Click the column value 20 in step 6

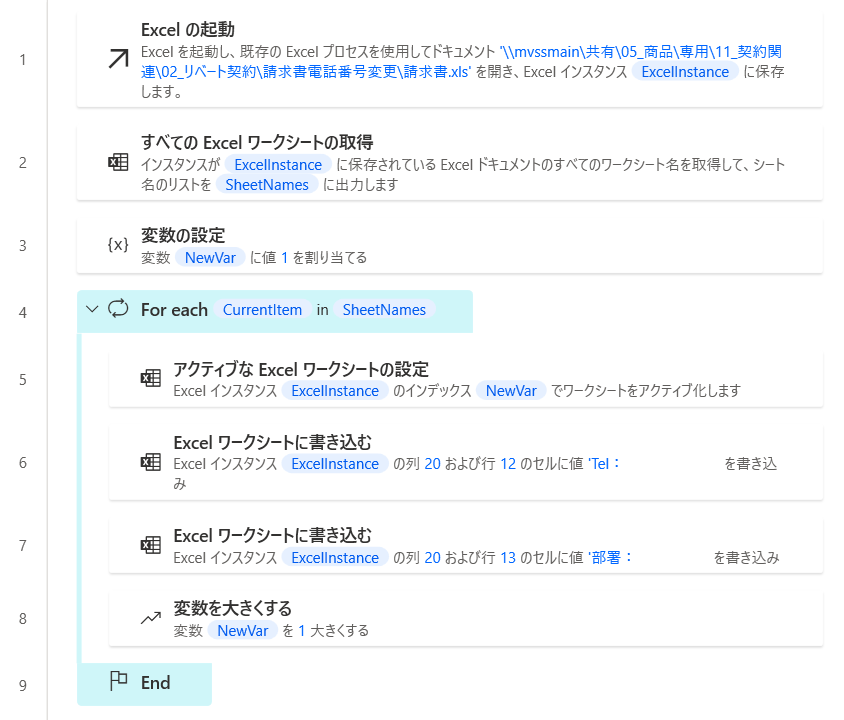pos(432,462)
